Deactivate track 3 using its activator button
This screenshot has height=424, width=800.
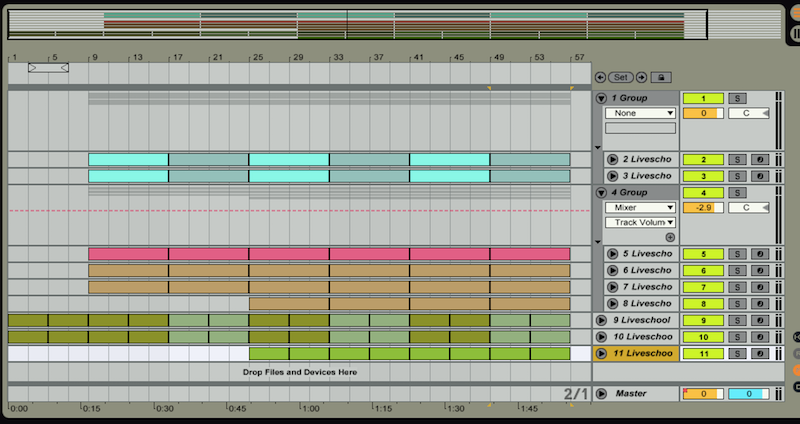click(703, 177)
